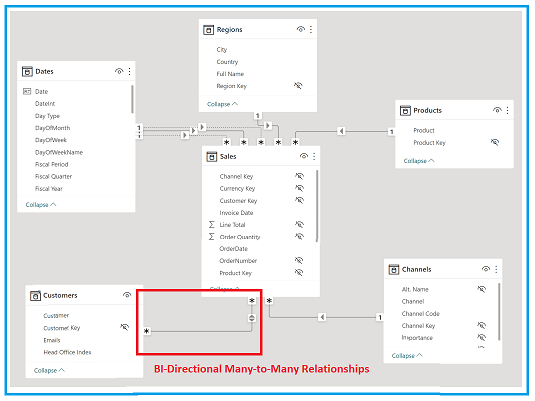The height and width of the screenshot is (401, 535).
Task: Unhide Channel Key in Sales table
Action: click(x=299, y=176)
